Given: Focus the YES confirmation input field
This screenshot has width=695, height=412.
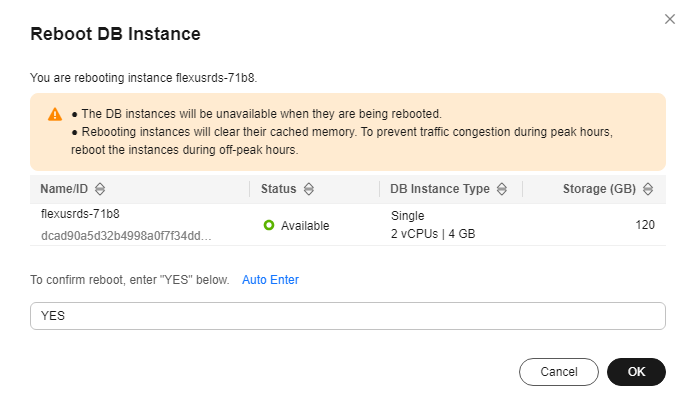Looking at the screenshot, I should 347,316.
